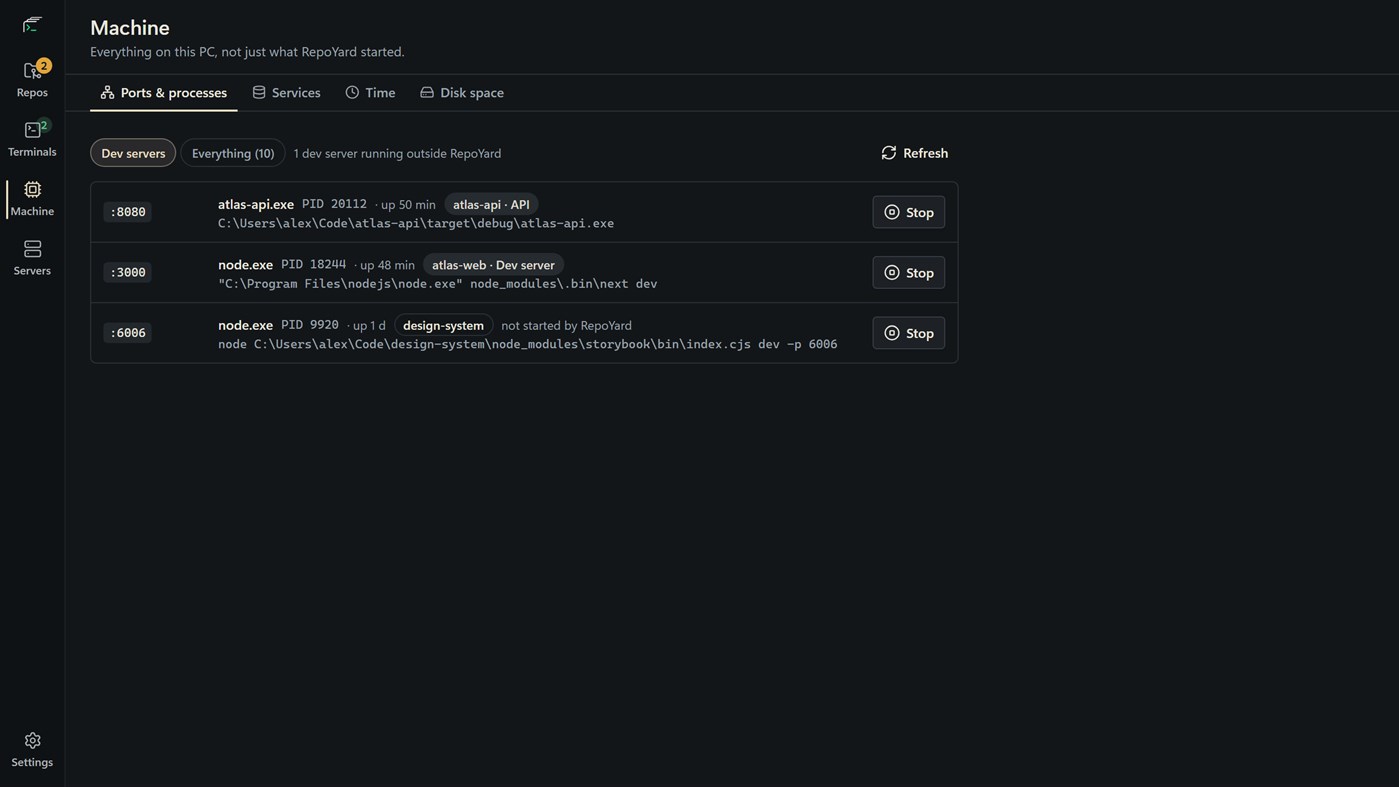Screen dimensions: 1399x787
Task: Open the Time tab
Action: tap(370, 92)
